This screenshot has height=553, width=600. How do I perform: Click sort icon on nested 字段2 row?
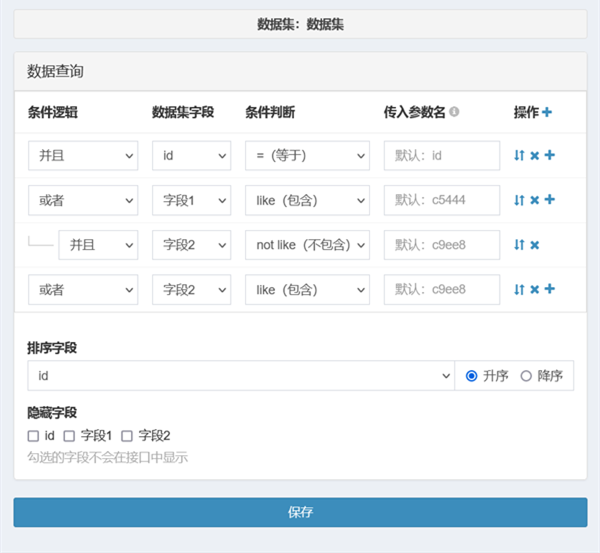pyautogui.click(x=519, y=245)
